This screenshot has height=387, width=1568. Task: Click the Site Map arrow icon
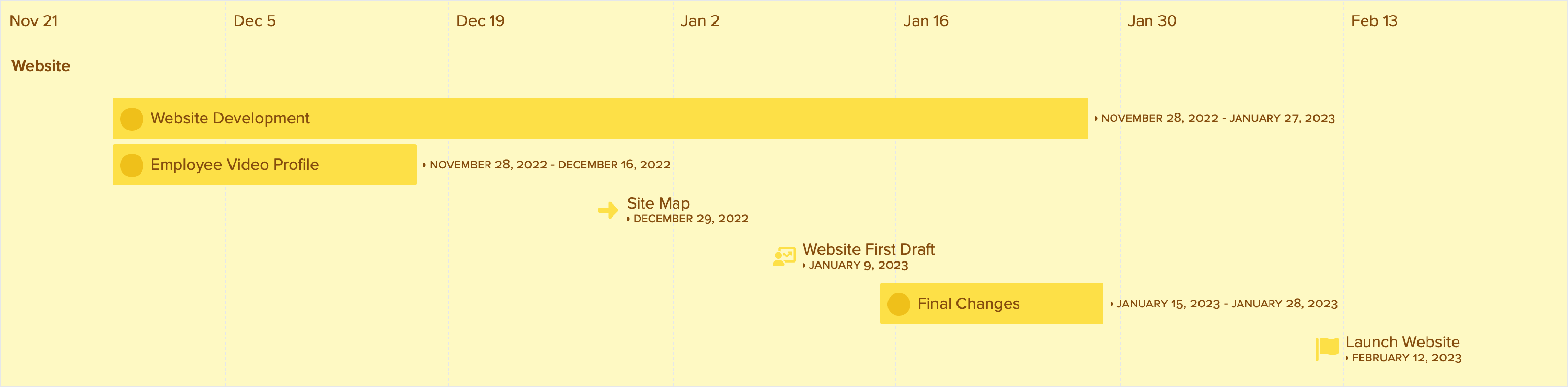[608, 210]
